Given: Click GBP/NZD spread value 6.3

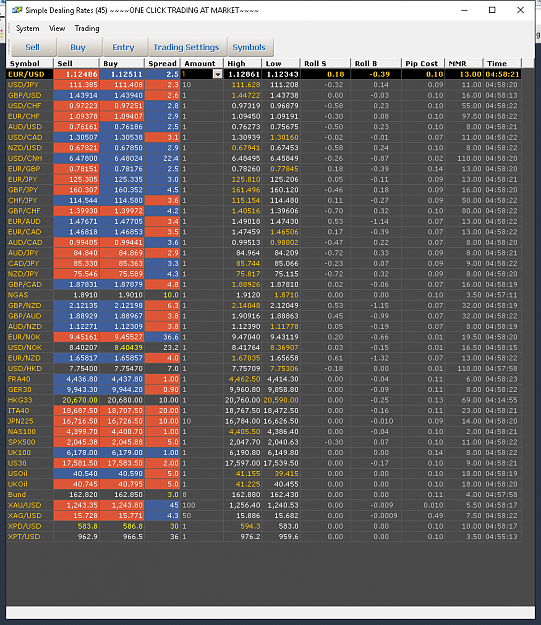Looking at the screenshot, I should 162,305.
